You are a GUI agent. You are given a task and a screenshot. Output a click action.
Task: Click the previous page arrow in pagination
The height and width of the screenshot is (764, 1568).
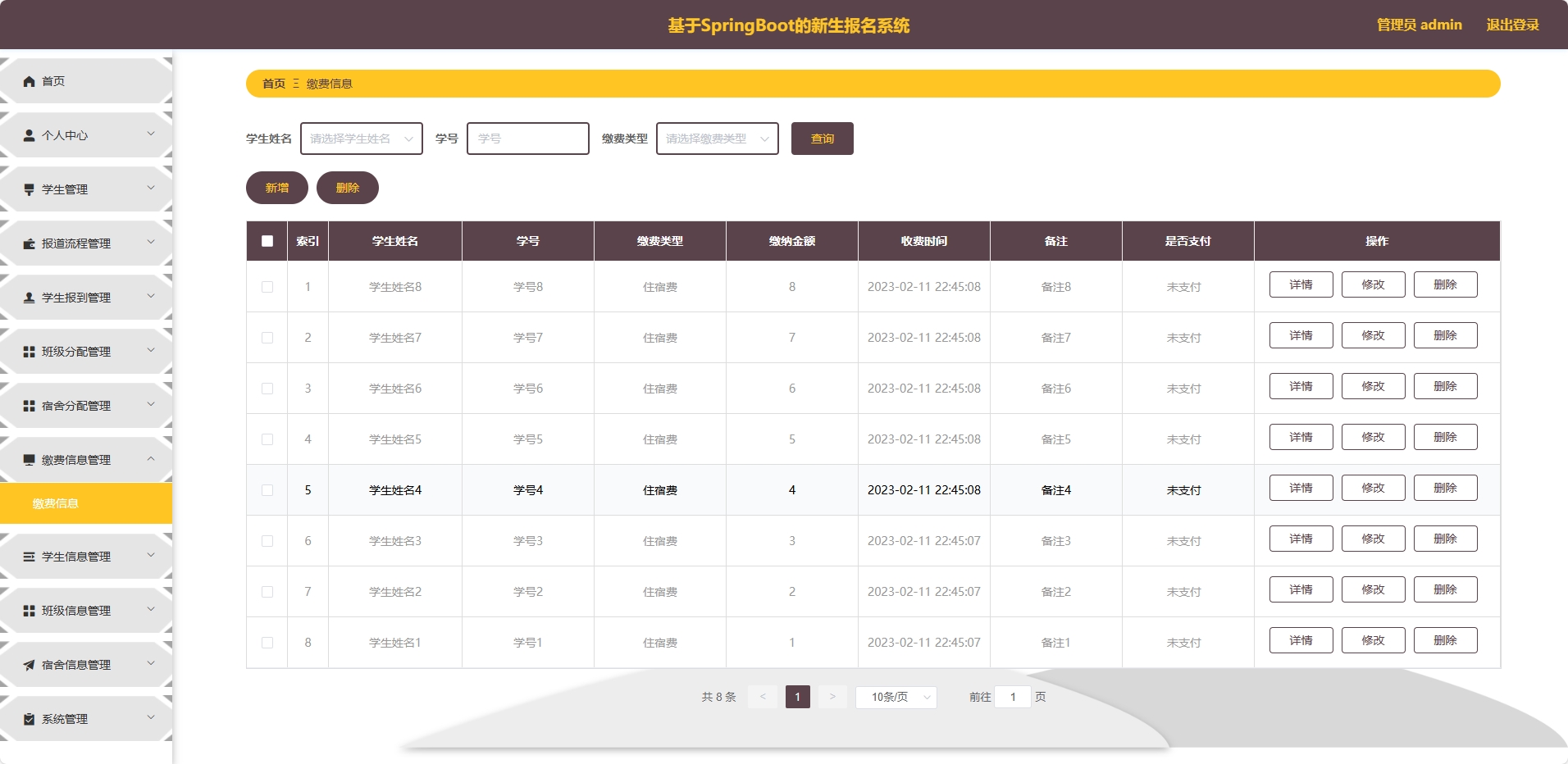click(763, 697)
